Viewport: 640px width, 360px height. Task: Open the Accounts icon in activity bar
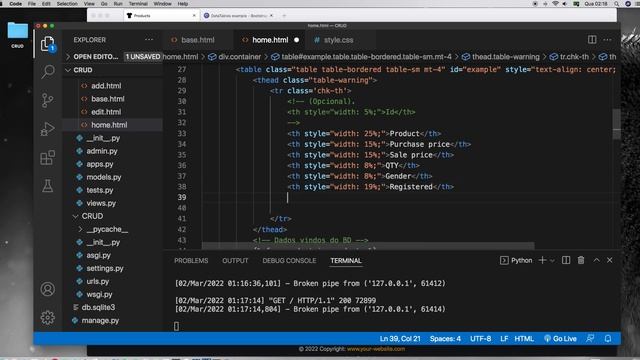point(47,289)
